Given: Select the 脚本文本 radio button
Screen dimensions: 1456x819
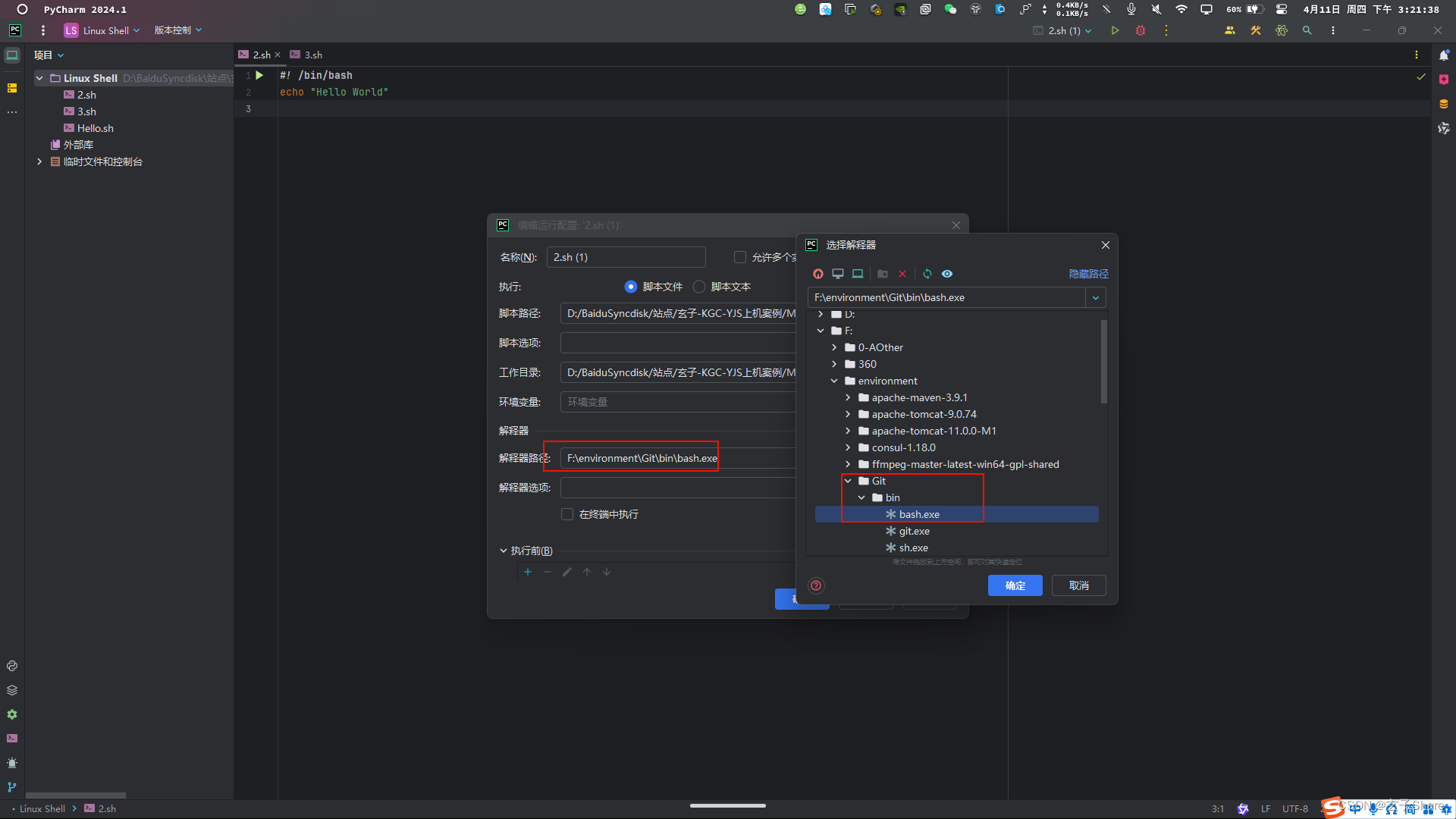Looking at the screenshot, I should (698, 287).
